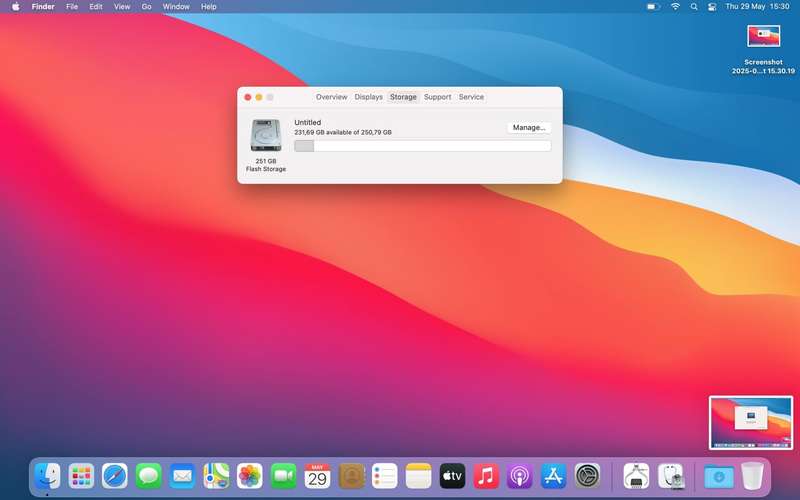Open the Edit menu
The width and height of the screenshot is (800, 500).
tap(96, 7)
